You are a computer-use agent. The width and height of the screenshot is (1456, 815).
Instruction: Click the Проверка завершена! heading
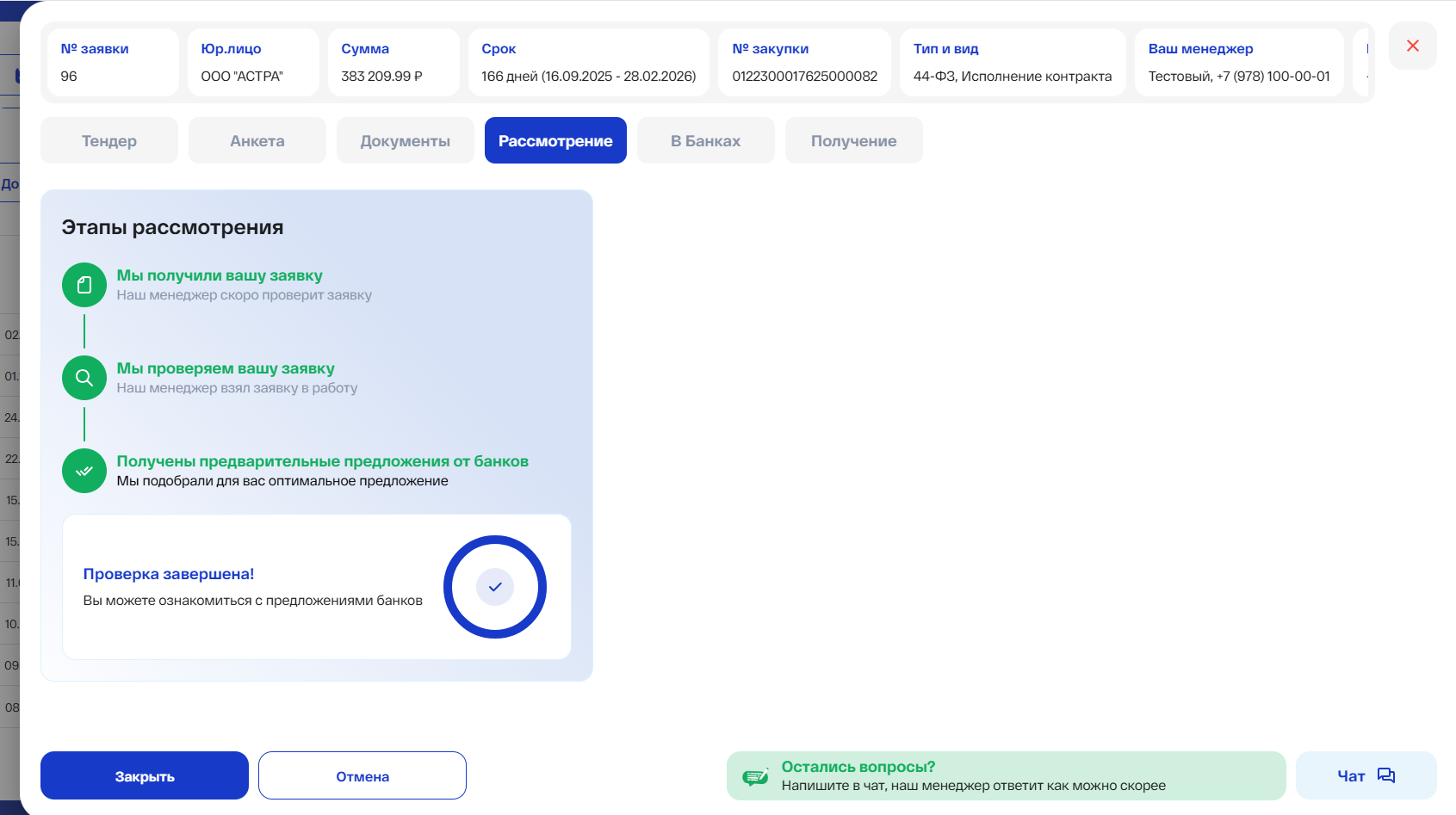click(x=169, y=574)
